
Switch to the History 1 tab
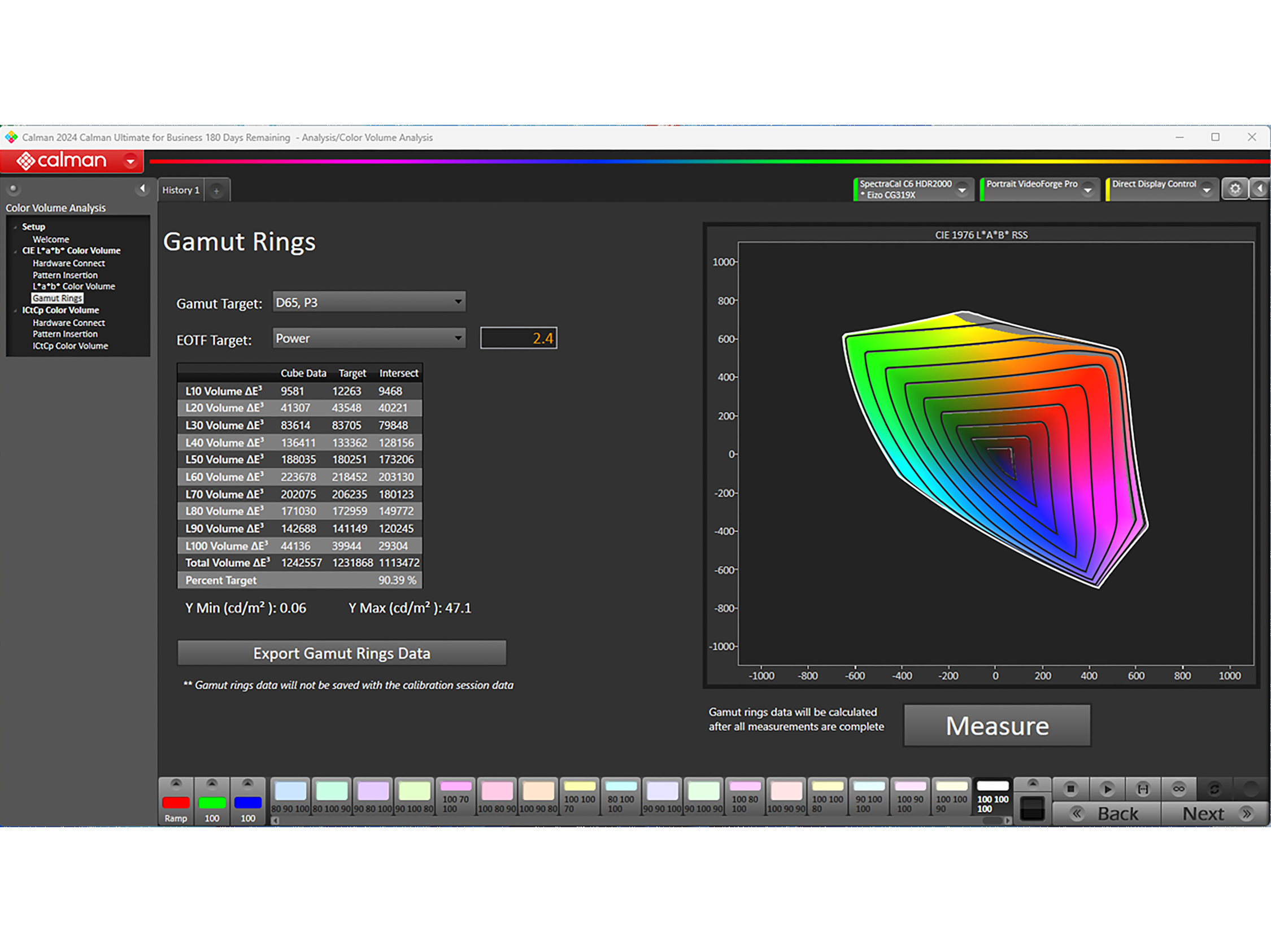click(180, 191)
